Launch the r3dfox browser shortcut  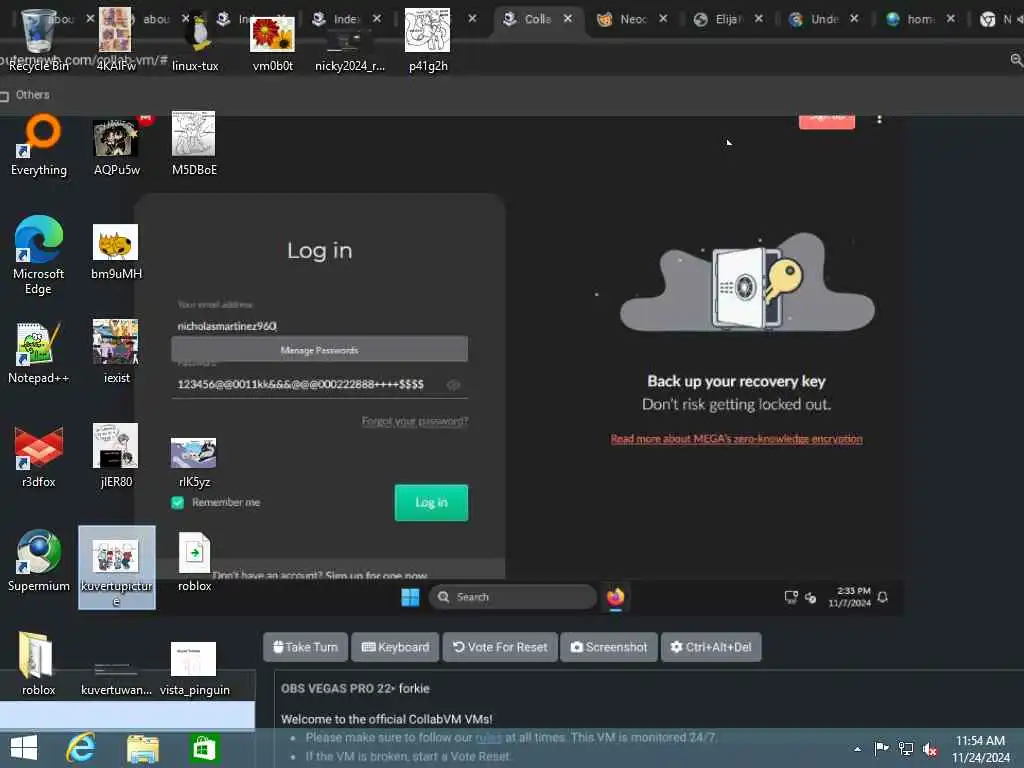(x=39, y=456)
